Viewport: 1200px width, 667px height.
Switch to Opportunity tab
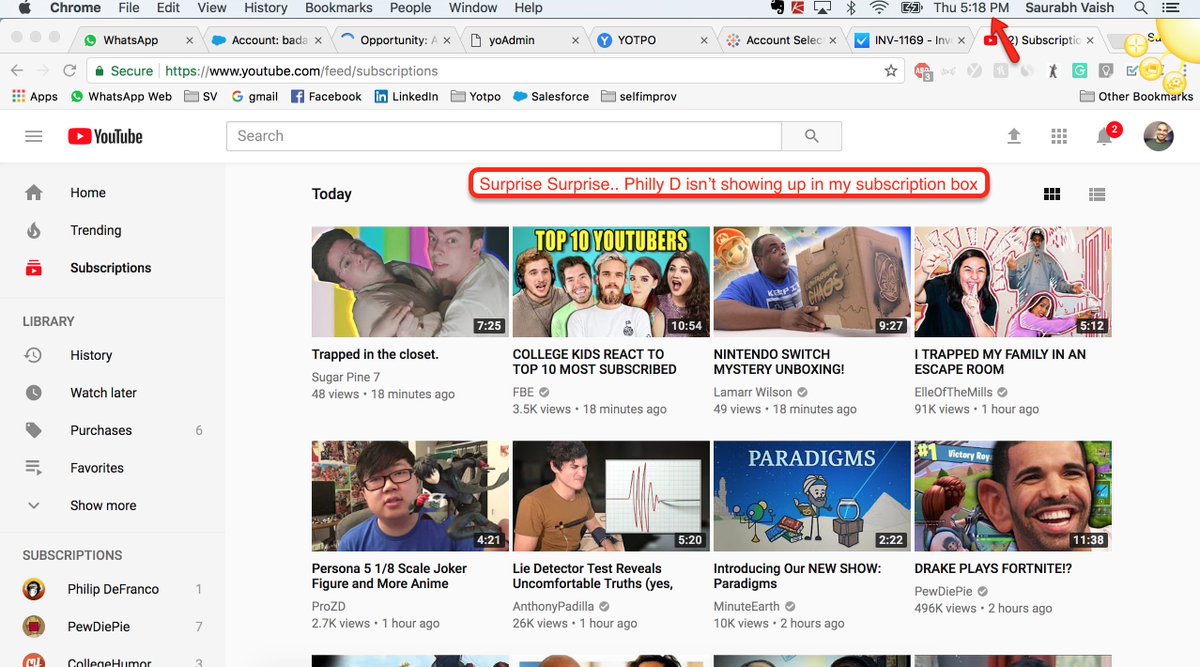393,40
